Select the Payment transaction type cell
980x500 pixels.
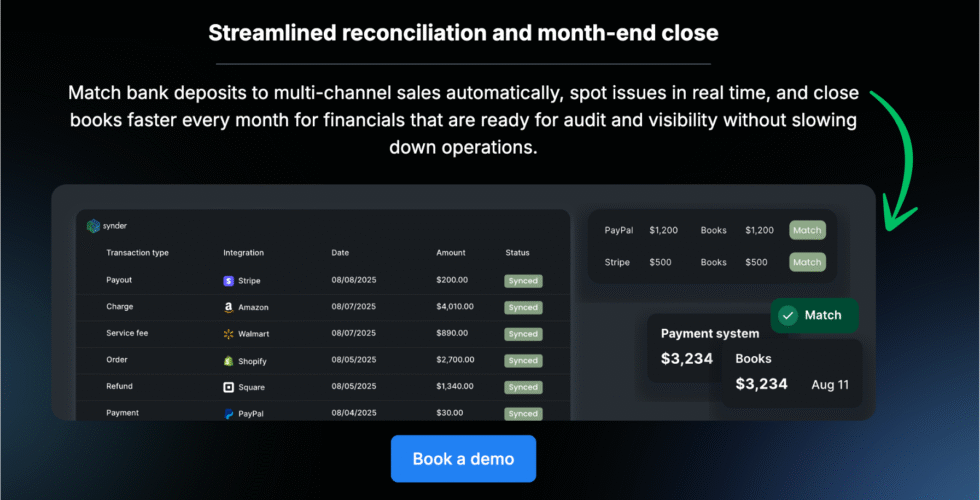point(122,413)
